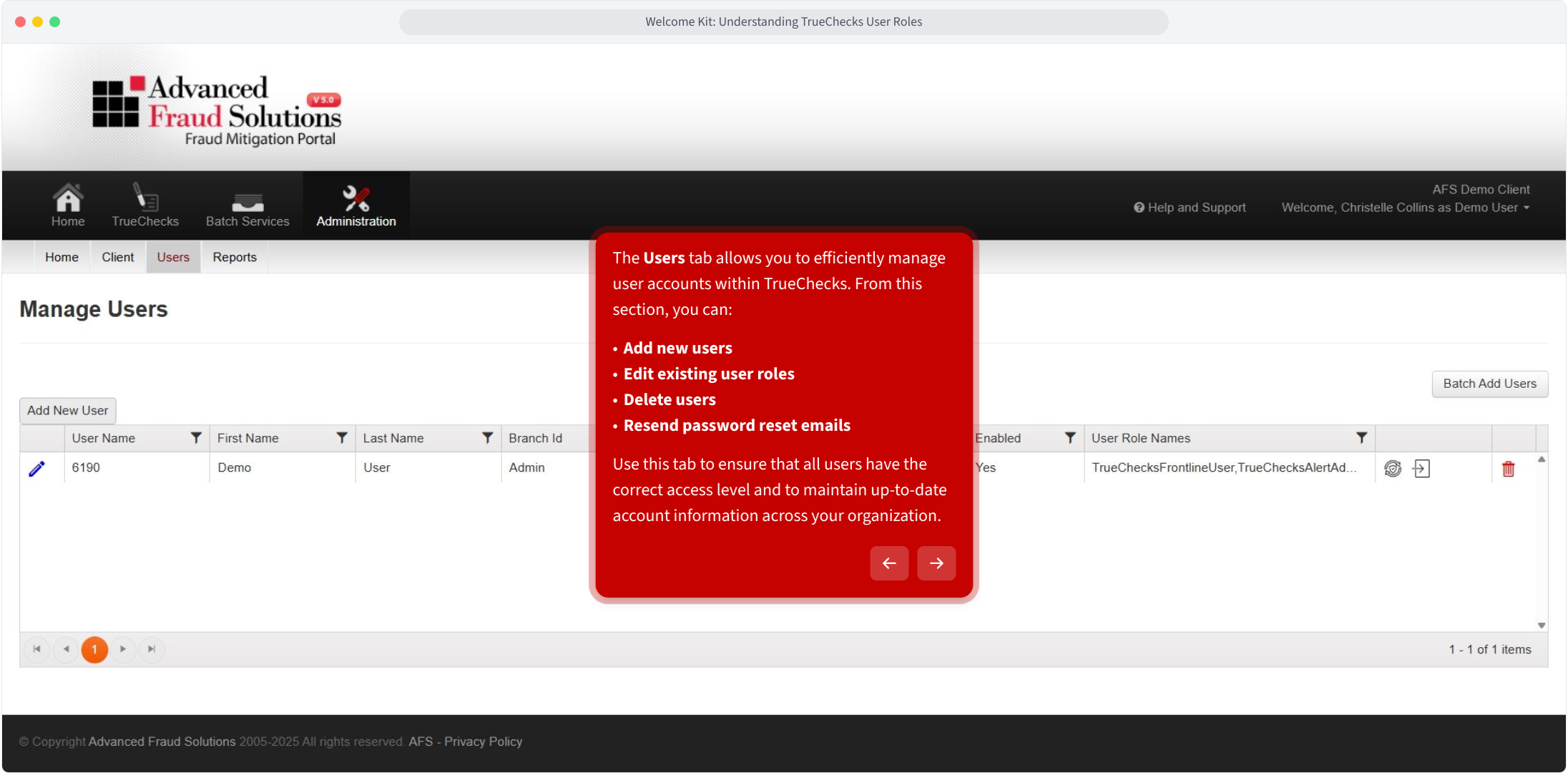This screenshot has height=773, width=1568.
Task: Sort by the Branch Id column header
Action: (x=536, y=438)
